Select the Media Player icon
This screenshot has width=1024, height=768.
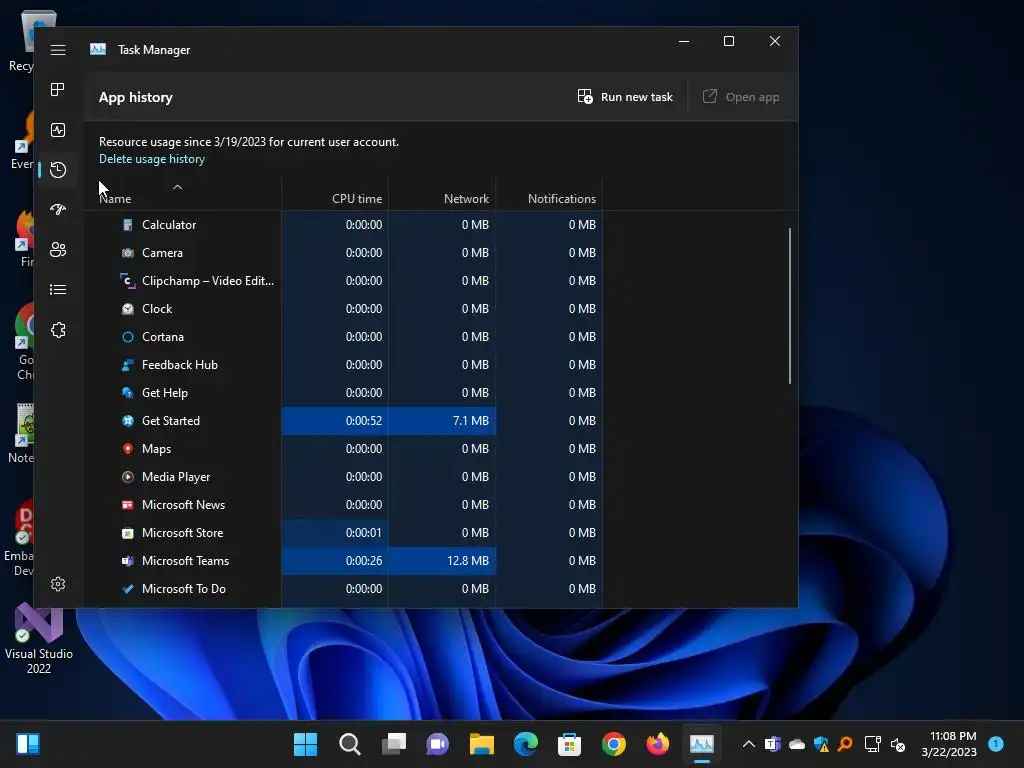tap(128, 477)
